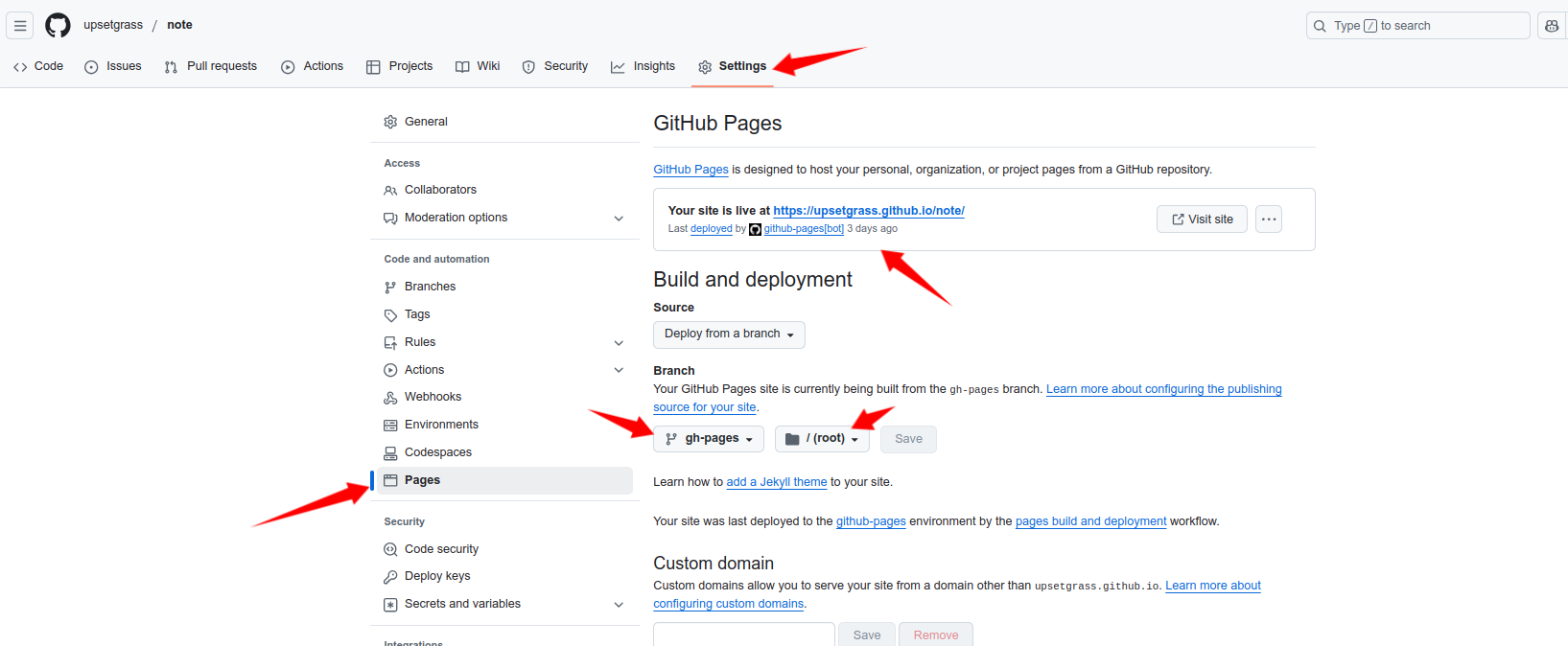Open Copilot icon beside search bar
The width and height of the screenshot is (1568, 646).
pyautogui.click(x=1552, y=26)
